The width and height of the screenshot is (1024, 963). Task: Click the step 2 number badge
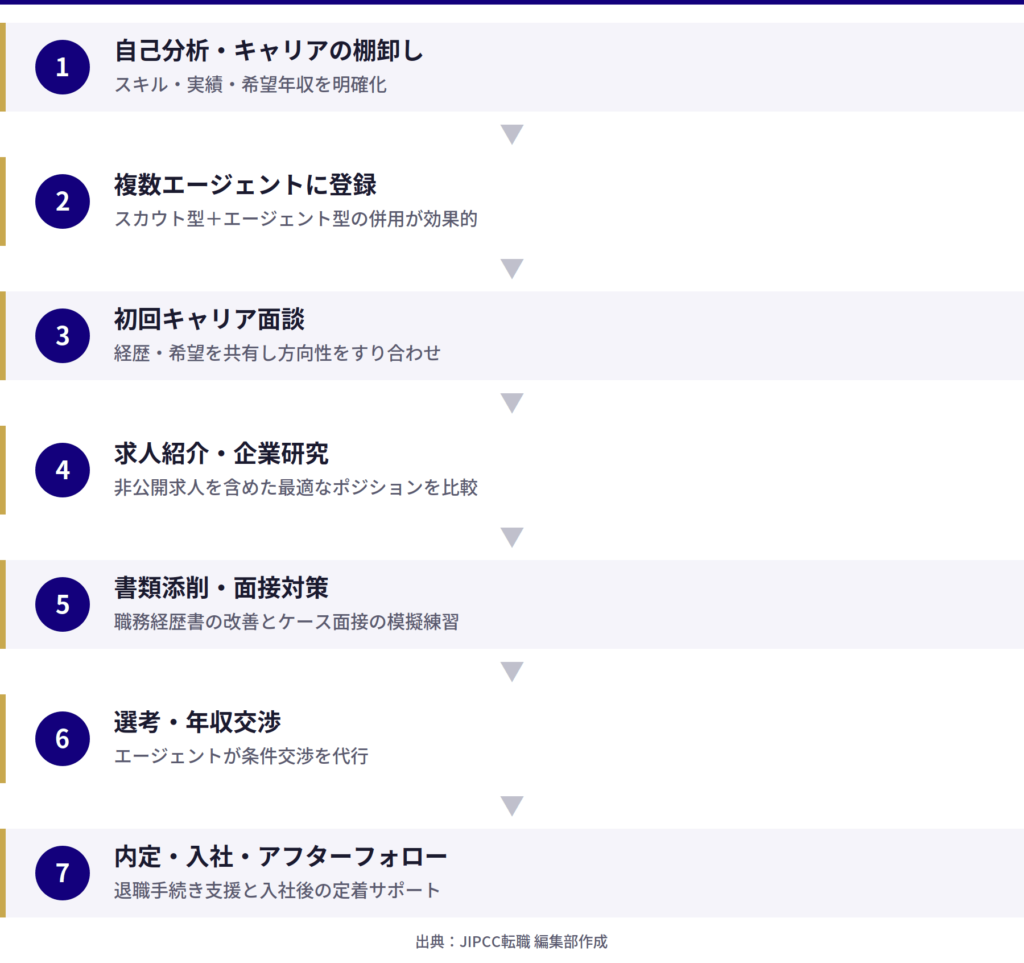point(63,201)
